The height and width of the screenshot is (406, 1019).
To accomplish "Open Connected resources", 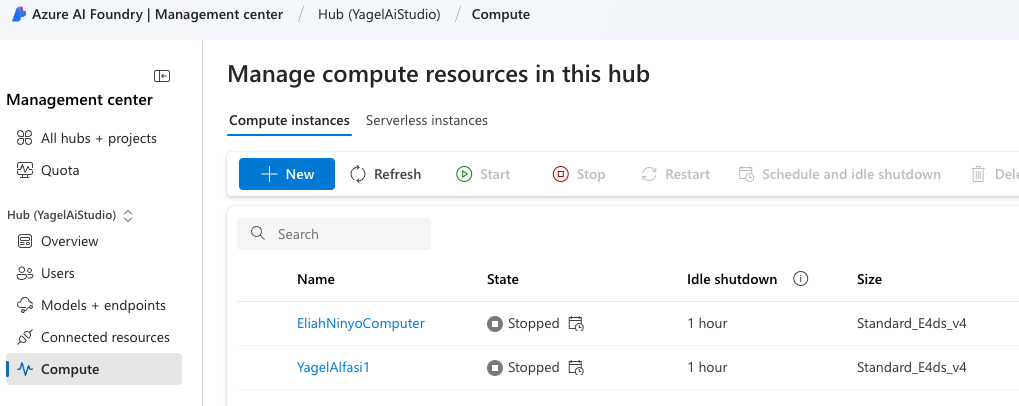I will (94, 337).
